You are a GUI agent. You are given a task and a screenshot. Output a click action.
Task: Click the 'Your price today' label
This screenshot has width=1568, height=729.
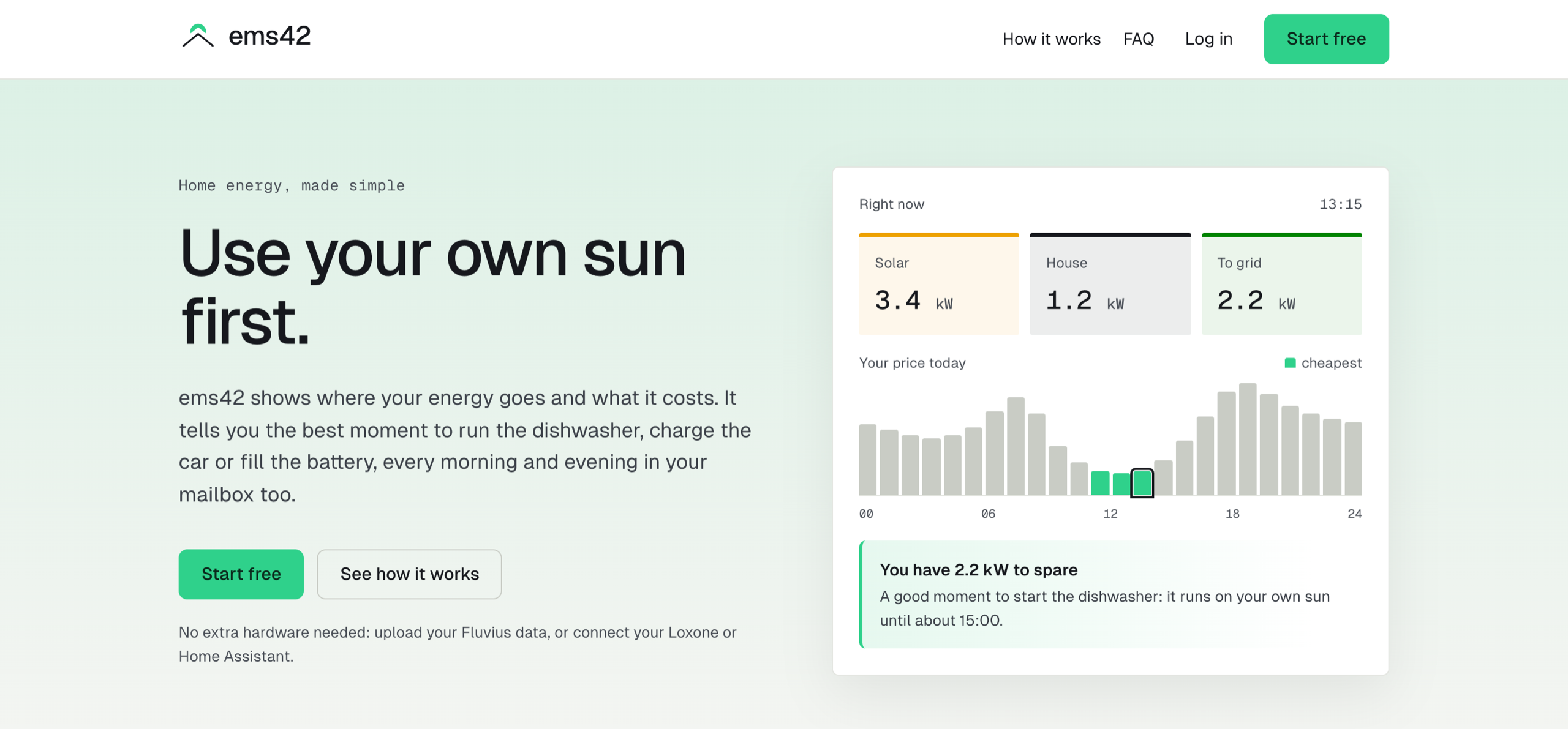tap(912, 363)
